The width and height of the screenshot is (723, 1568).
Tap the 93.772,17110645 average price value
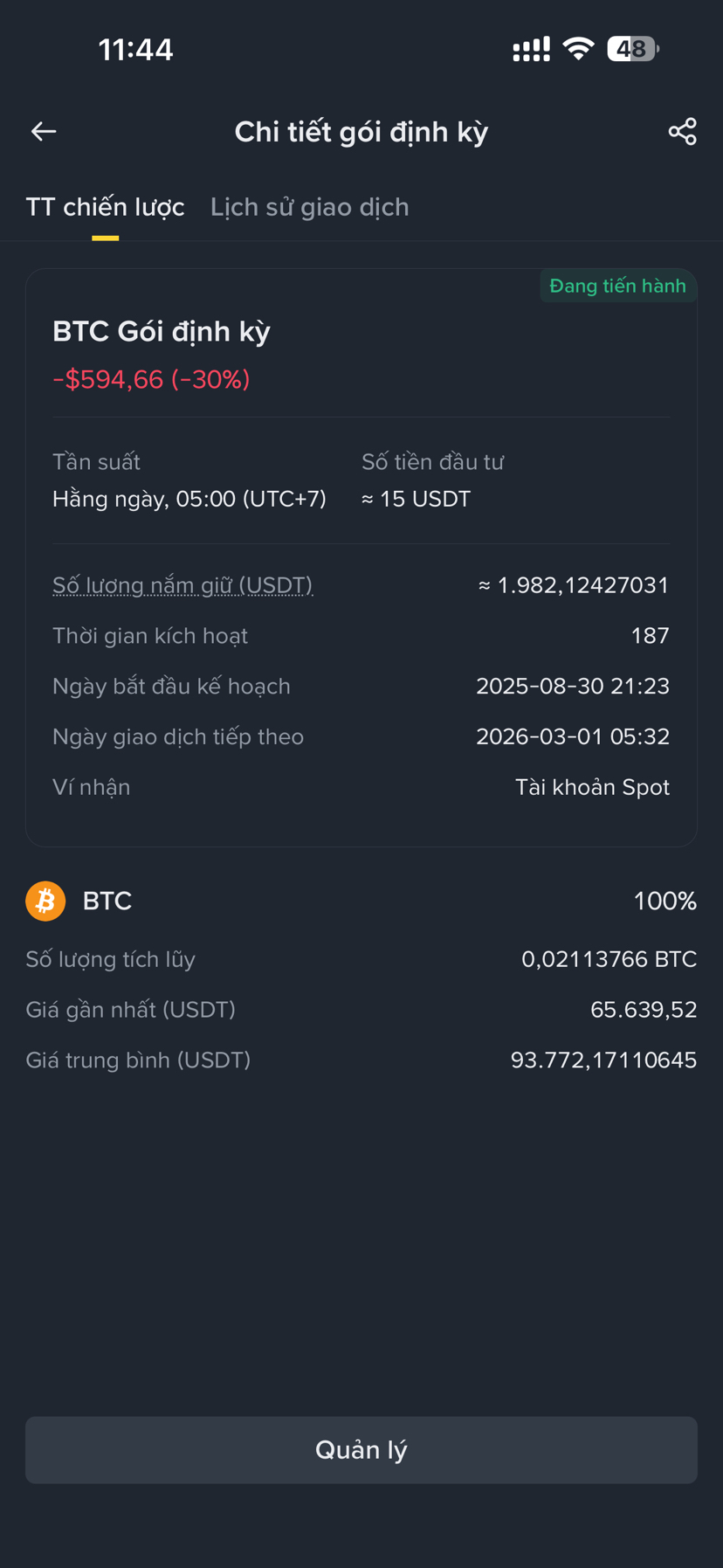(x=603, y=1060)
